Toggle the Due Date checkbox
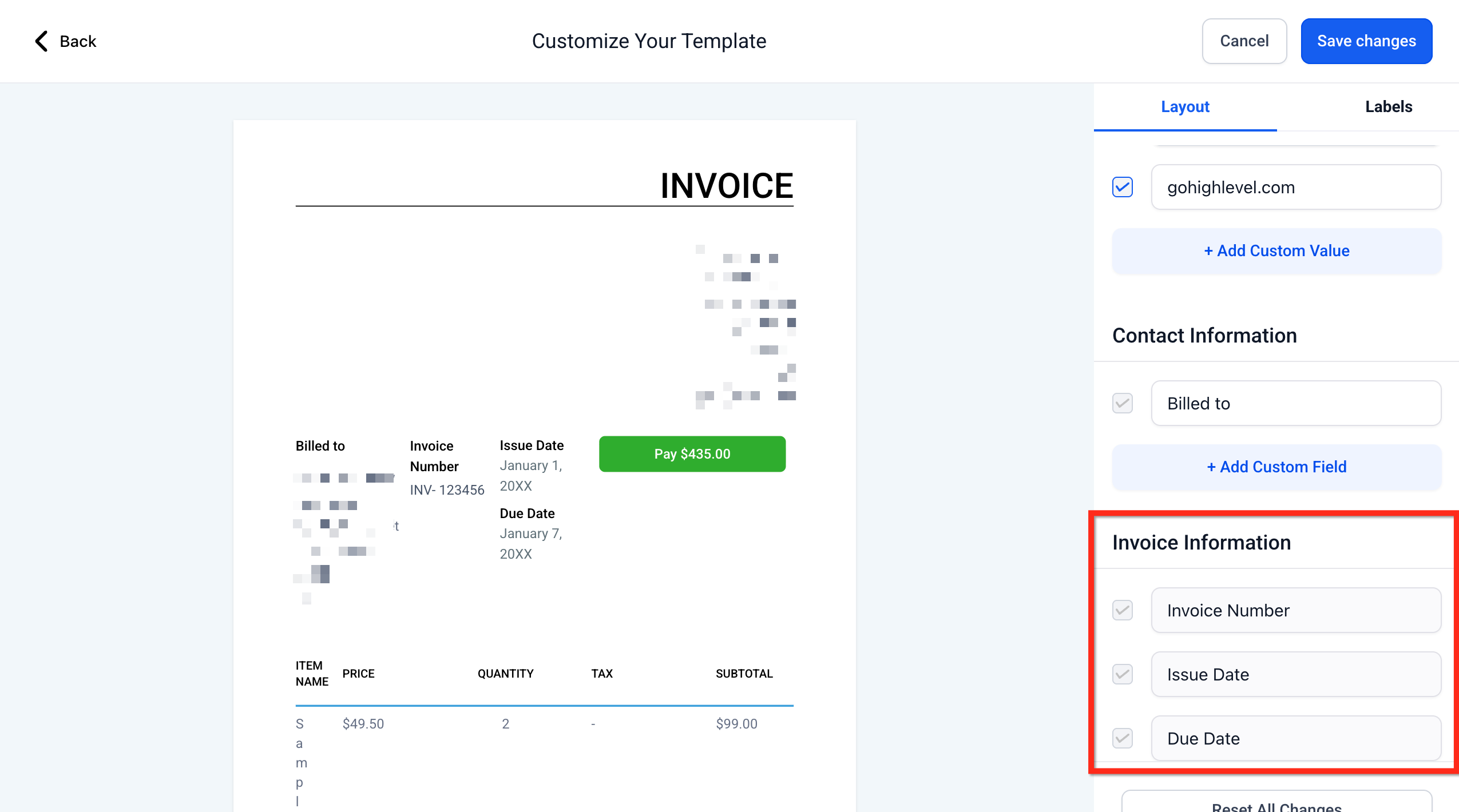The width and height of the screenshot is (1459, 812). pos(1122,738)
